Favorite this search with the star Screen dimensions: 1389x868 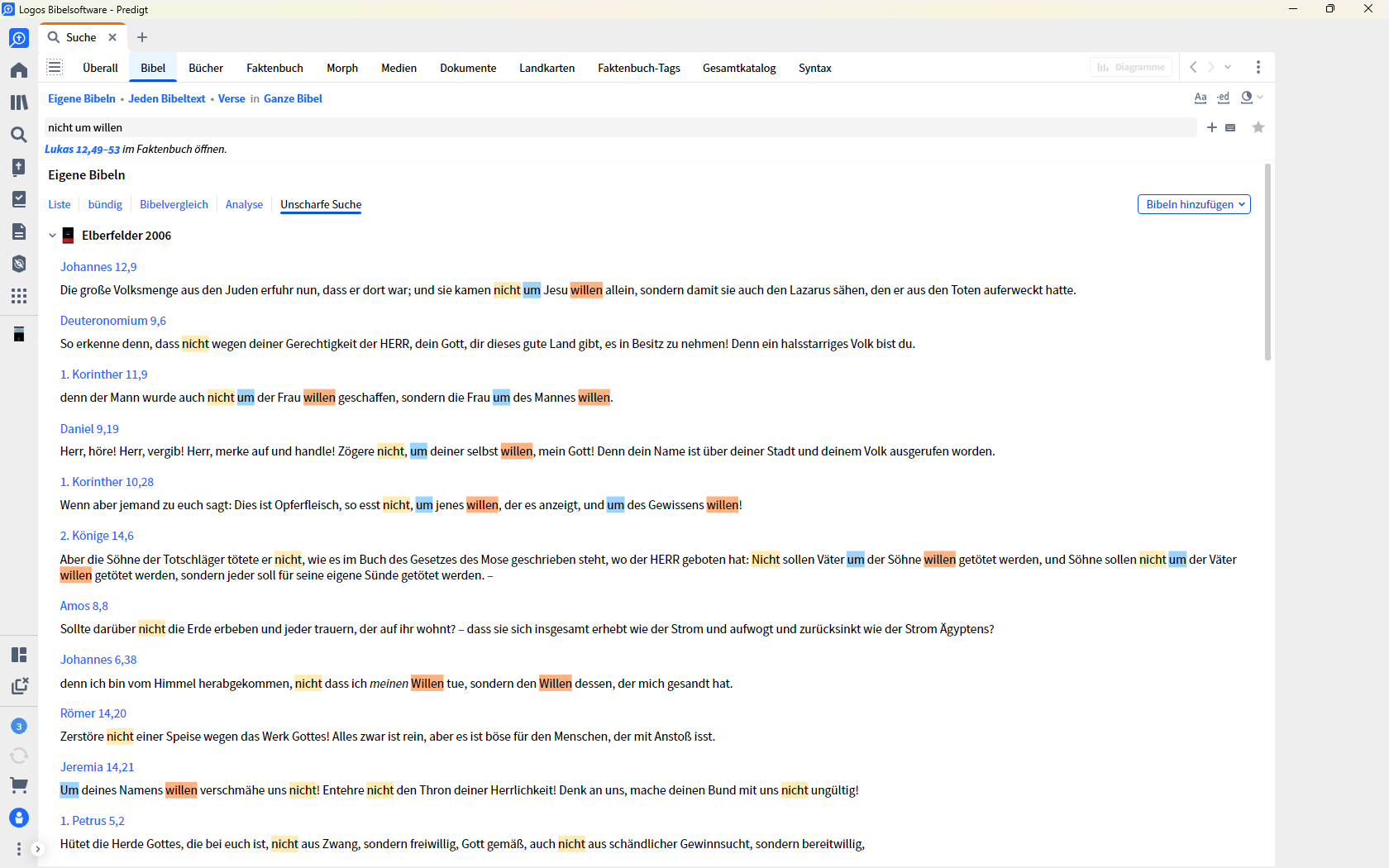[1258, 127]
